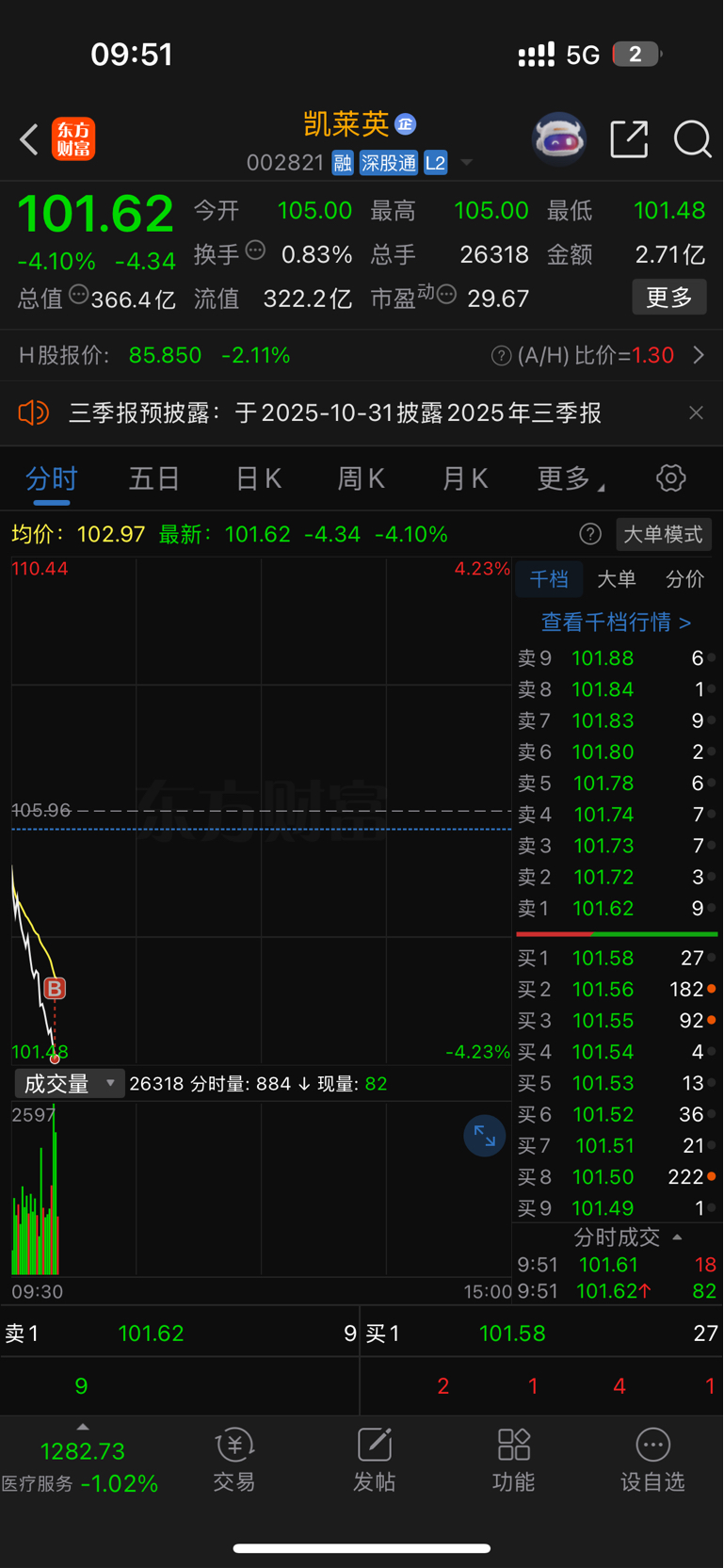
Task: Tap the help icon beside 大单模式
Action: 590,535
